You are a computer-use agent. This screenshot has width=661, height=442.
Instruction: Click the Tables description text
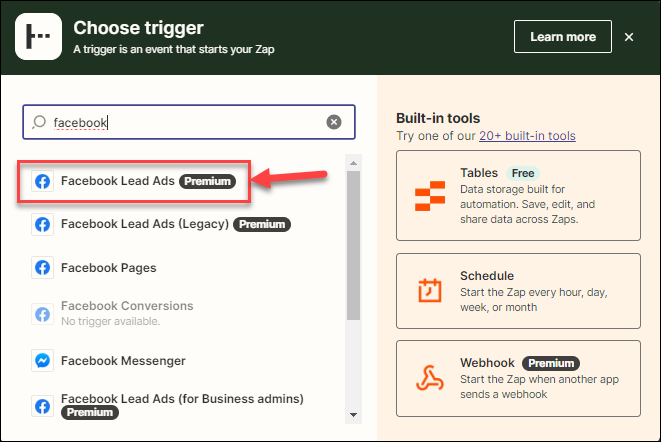[527, 204]
